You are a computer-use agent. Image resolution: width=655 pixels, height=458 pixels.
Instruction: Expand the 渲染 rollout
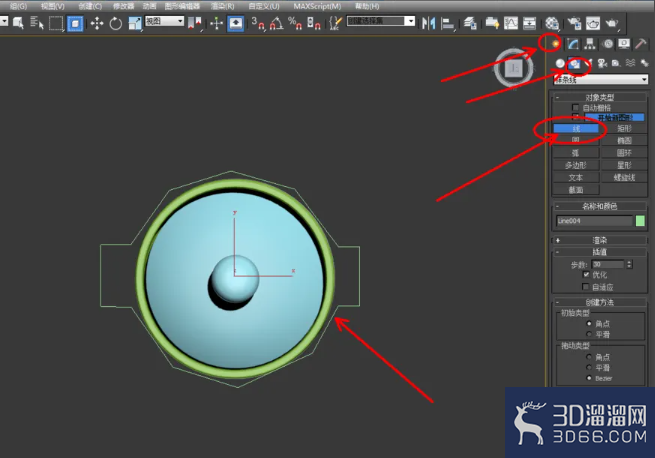point(599,240)
